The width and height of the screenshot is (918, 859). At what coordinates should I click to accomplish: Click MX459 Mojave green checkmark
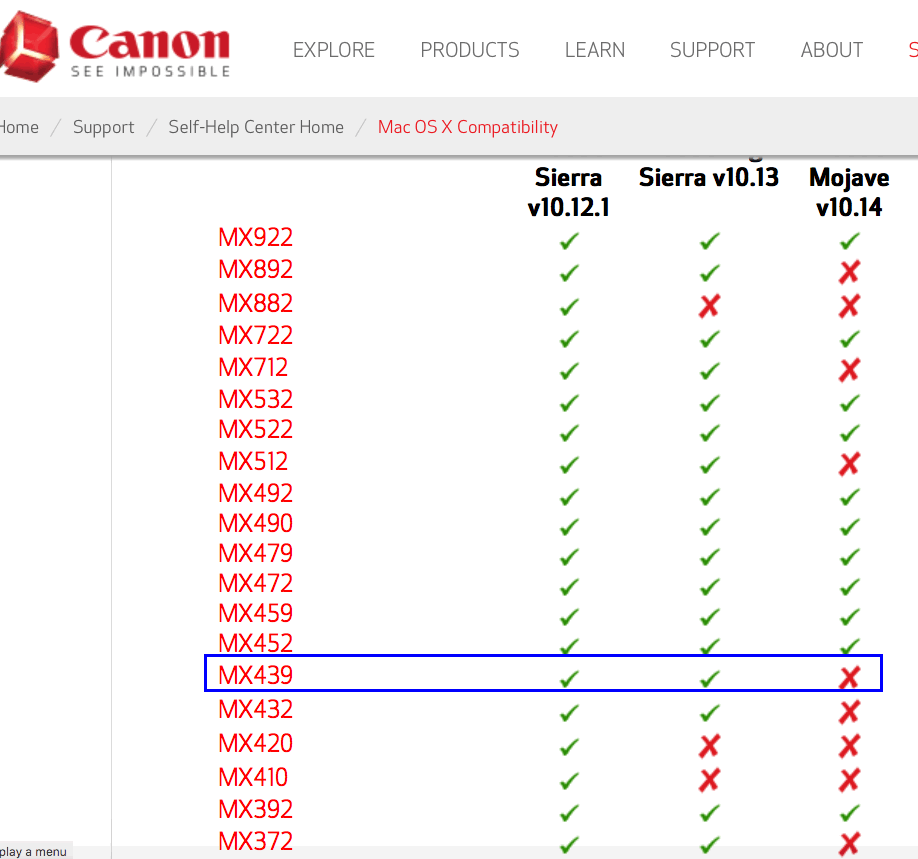[850, 617]
